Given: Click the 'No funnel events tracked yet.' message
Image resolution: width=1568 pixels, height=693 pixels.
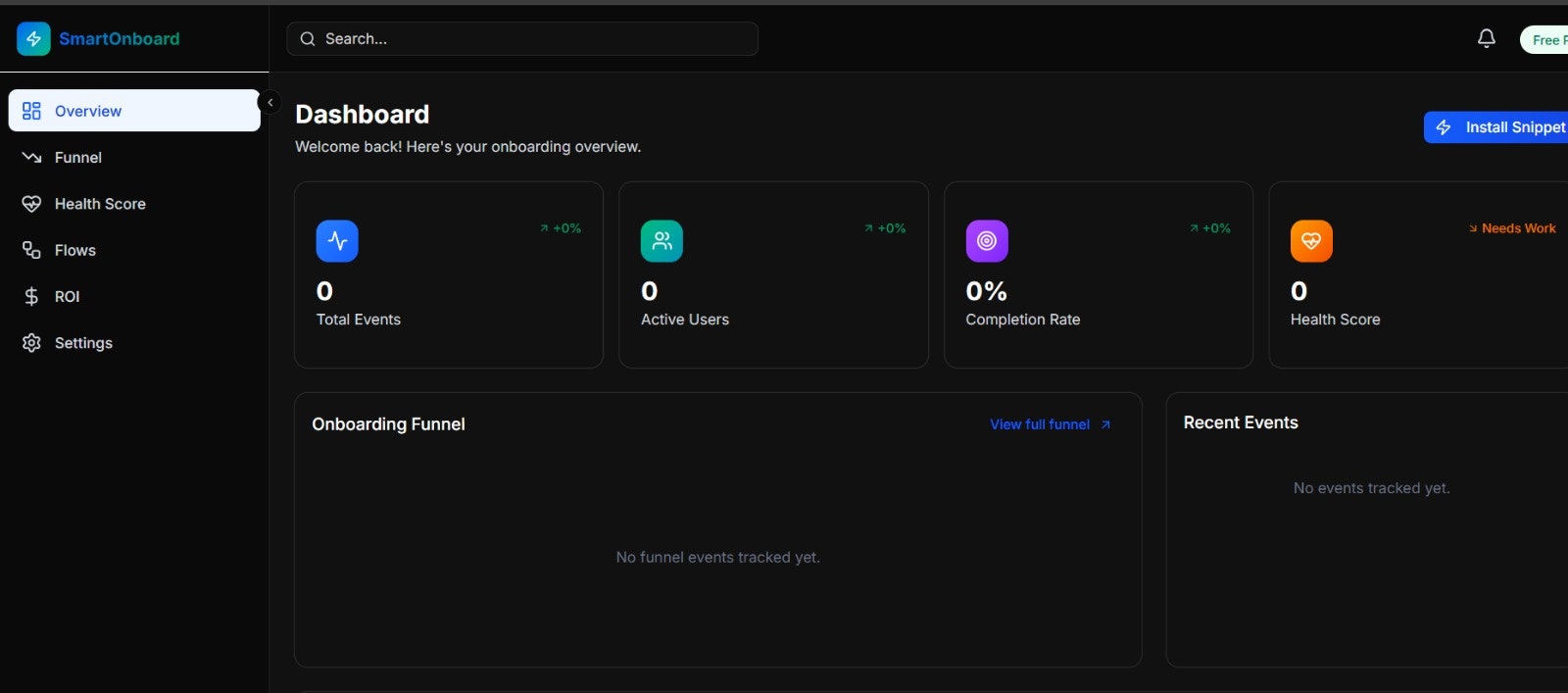Looking at the screenshot, I should (x=718, y=557).
